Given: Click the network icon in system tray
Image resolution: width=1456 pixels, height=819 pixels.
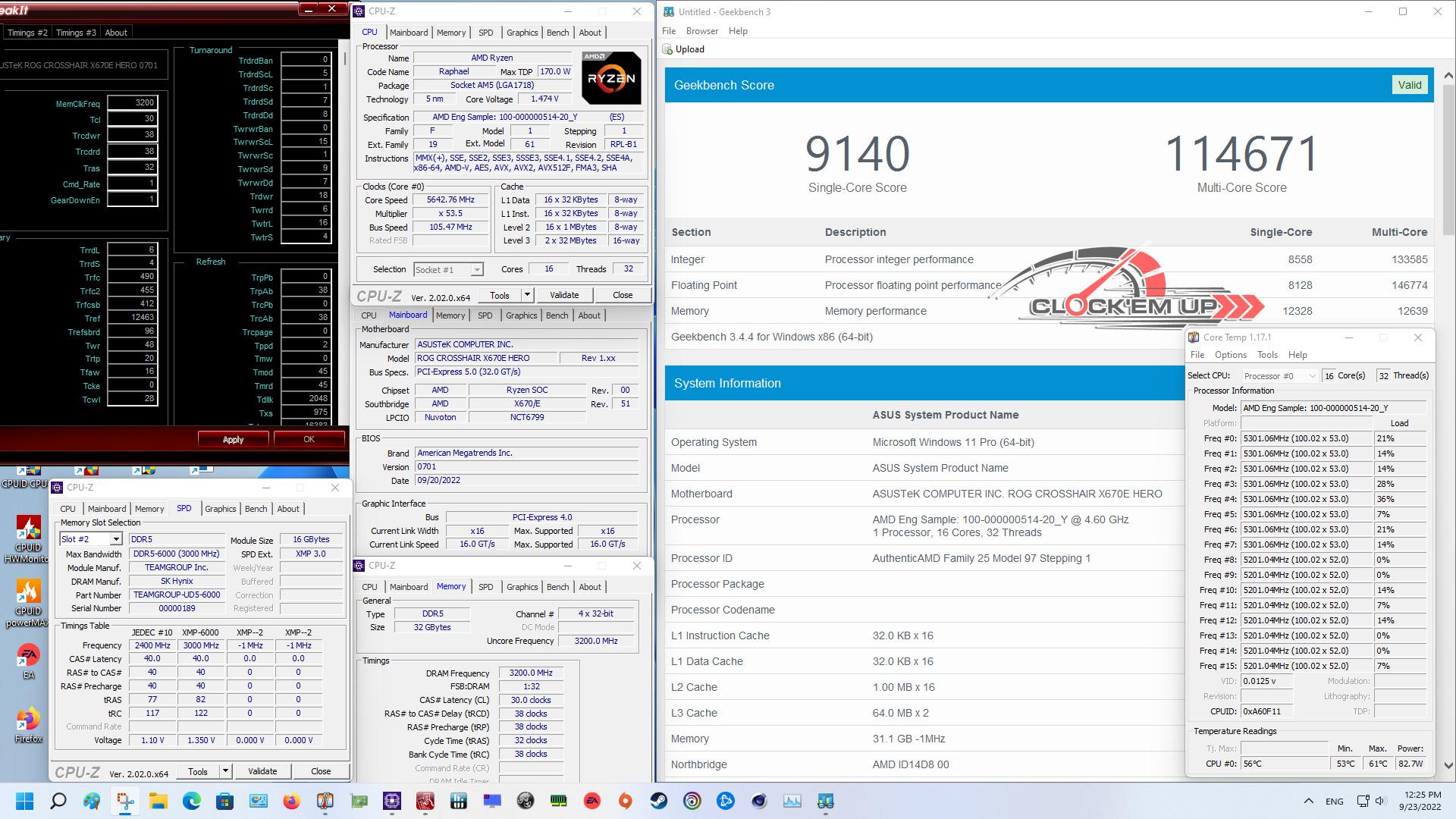Looking at the screenshot, I should coord(1363,801).
